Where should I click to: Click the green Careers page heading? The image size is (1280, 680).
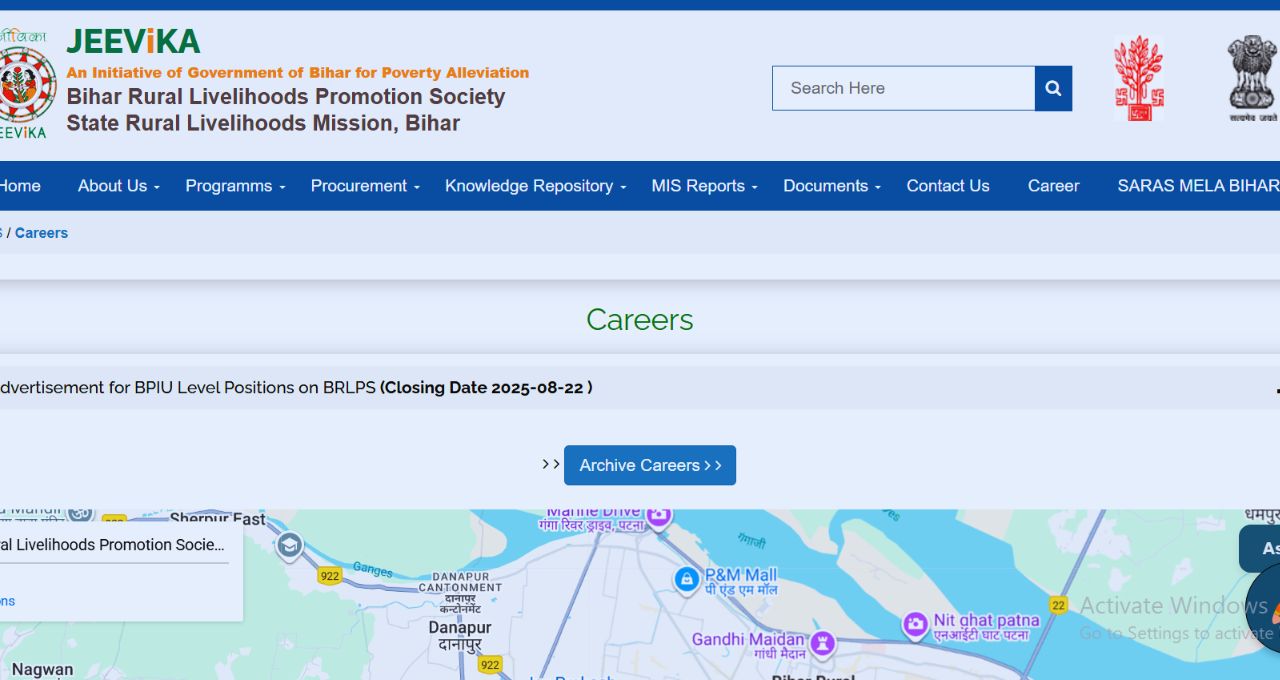(x=640, y=320)
